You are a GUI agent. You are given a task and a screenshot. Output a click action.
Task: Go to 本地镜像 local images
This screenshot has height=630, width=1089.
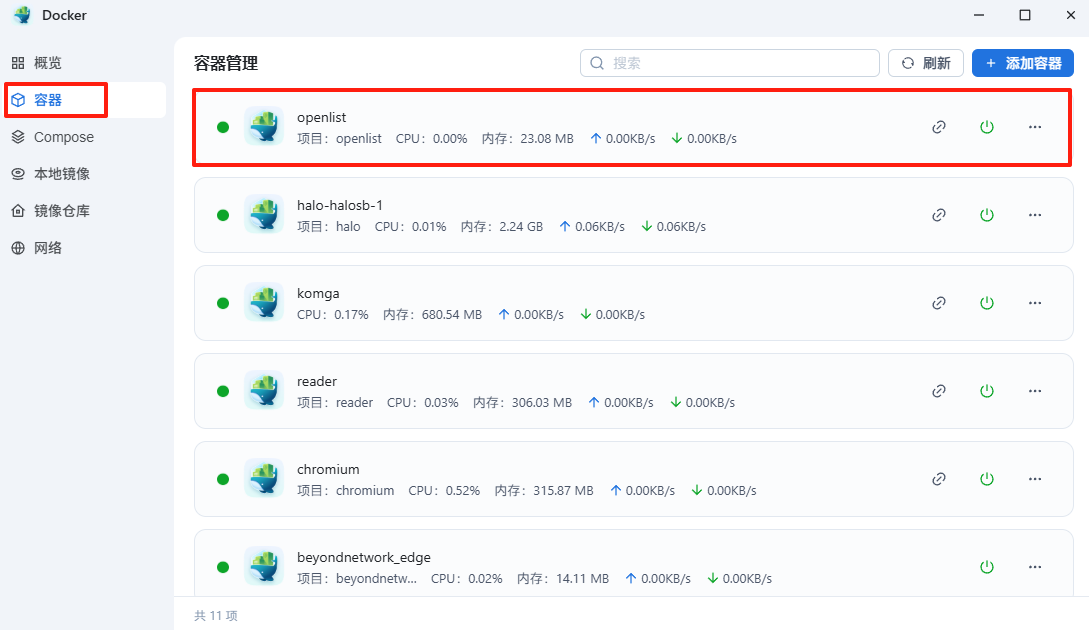point(85,174)
